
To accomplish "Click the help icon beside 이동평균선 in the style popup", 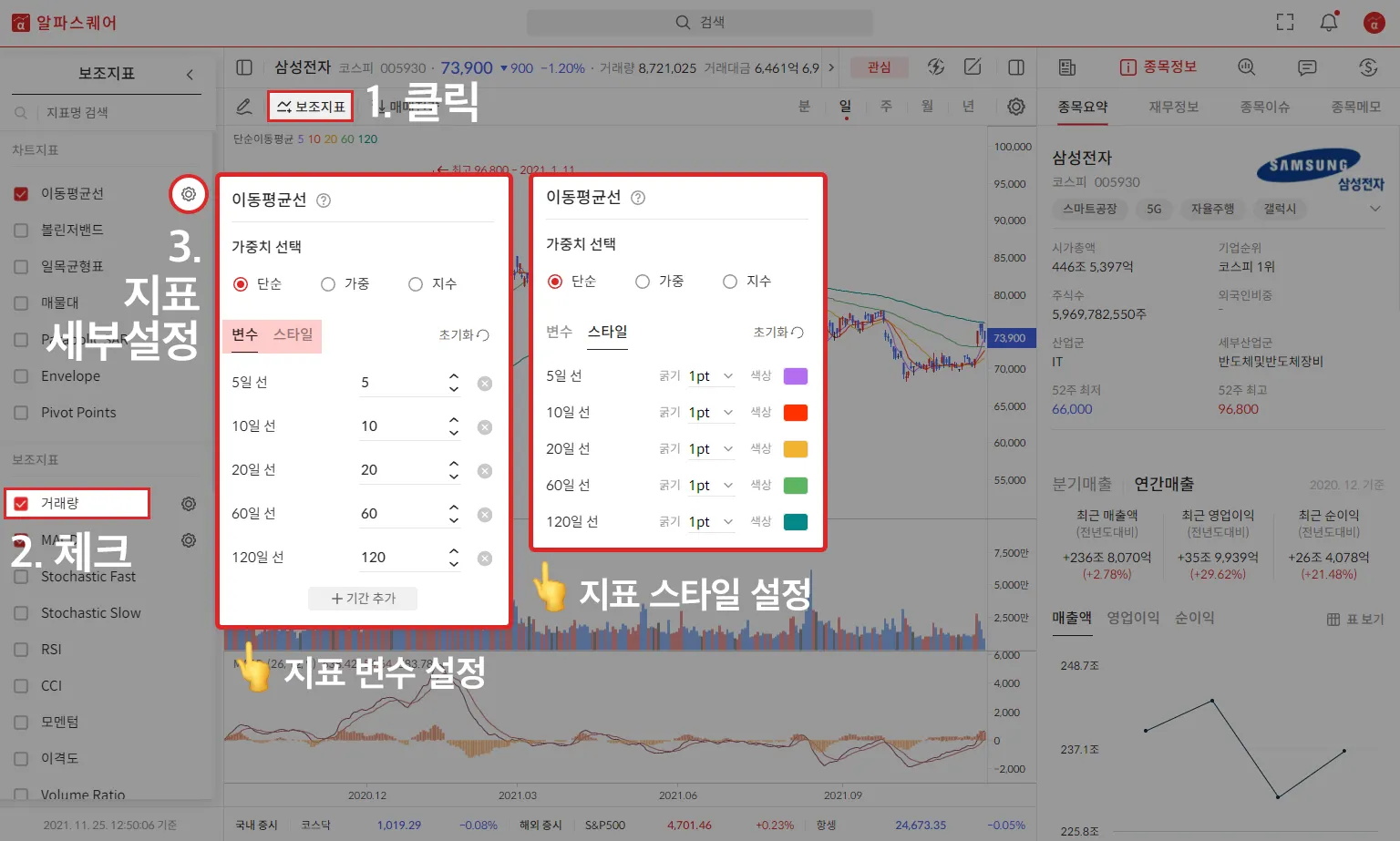I will click(x=638, y=198).
